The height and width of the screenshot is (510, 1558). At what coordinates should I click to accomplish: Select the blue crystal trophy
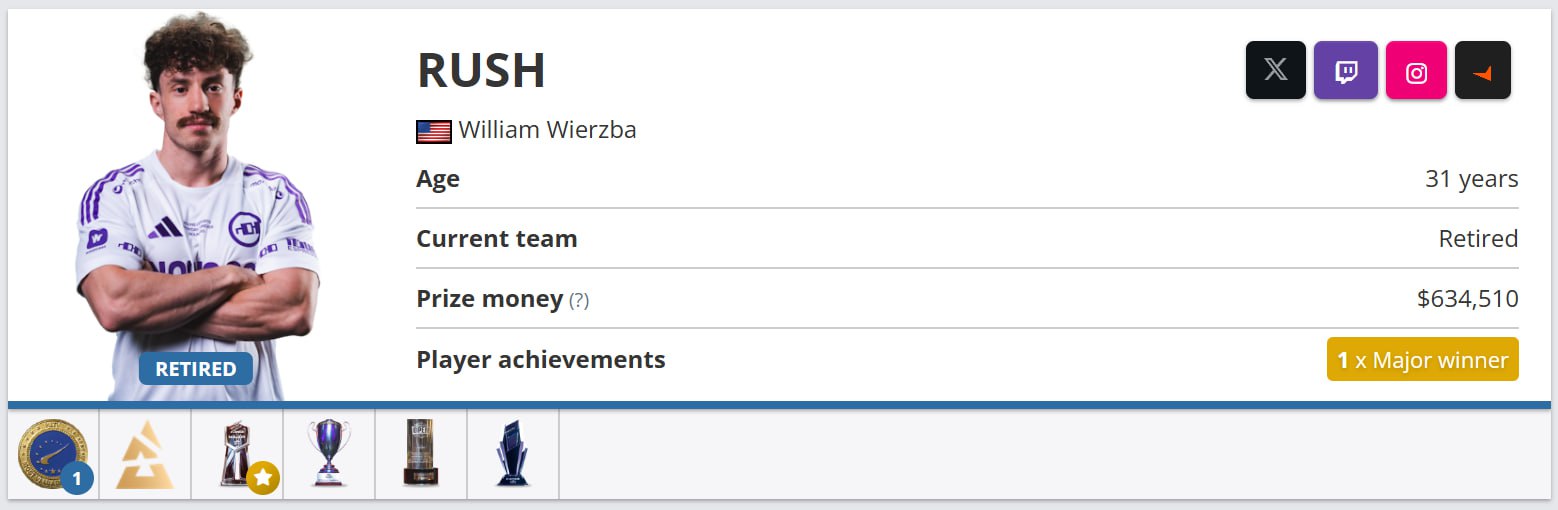click(x=513, y=453)
